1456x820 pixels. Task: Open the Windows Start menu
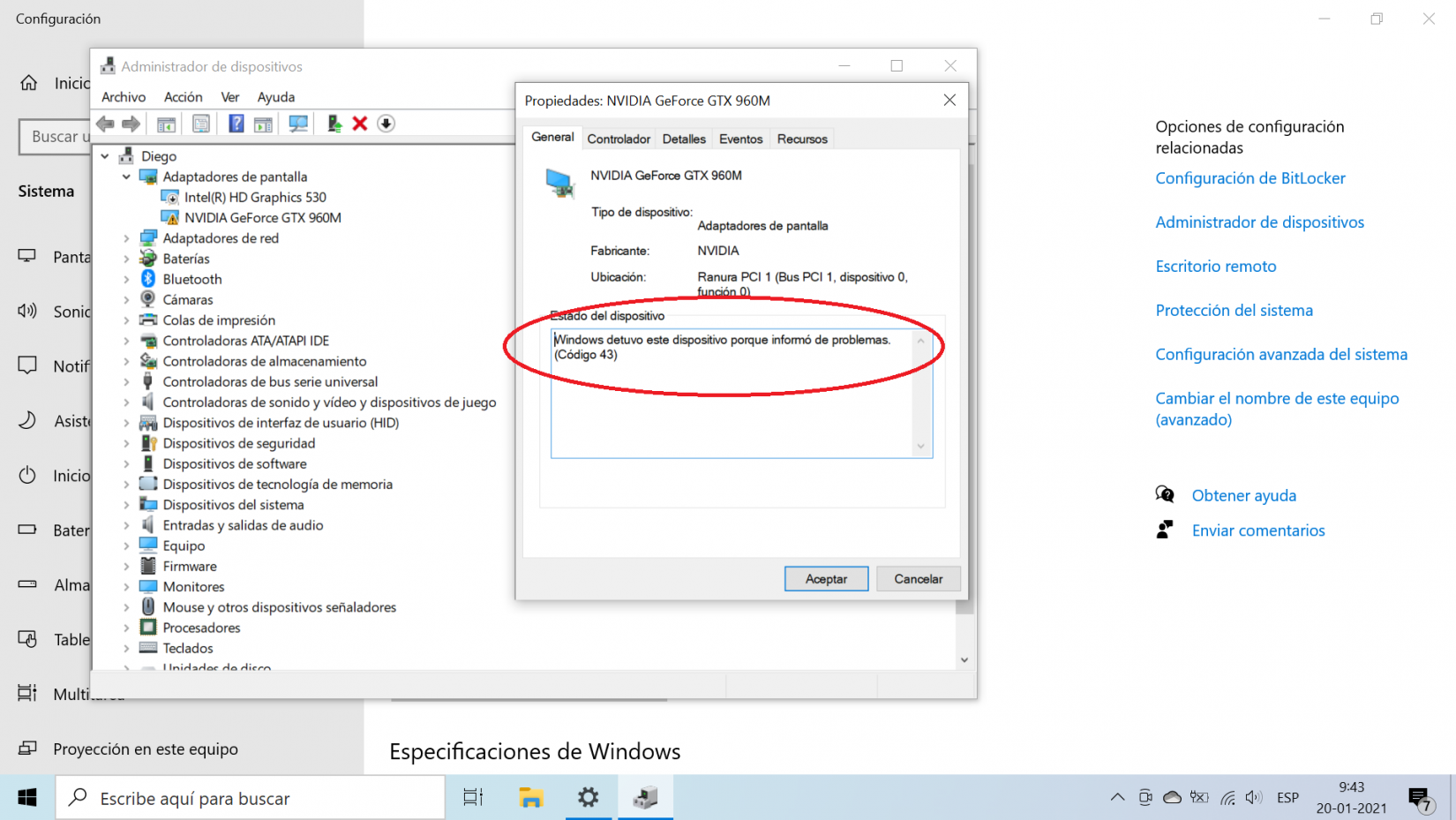(27, 798)
